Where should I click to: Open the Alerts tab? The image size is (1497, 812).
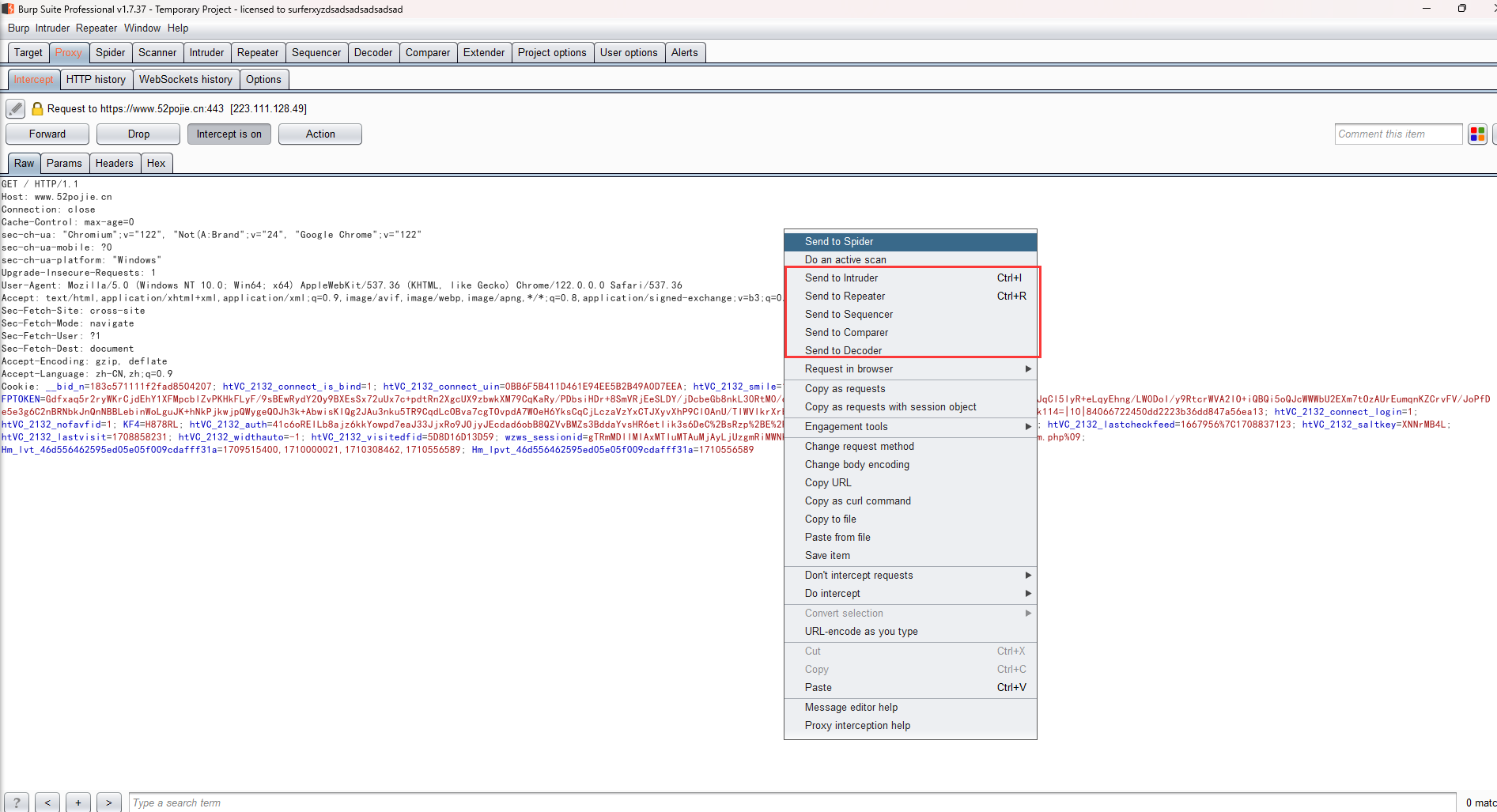[685, 53]
